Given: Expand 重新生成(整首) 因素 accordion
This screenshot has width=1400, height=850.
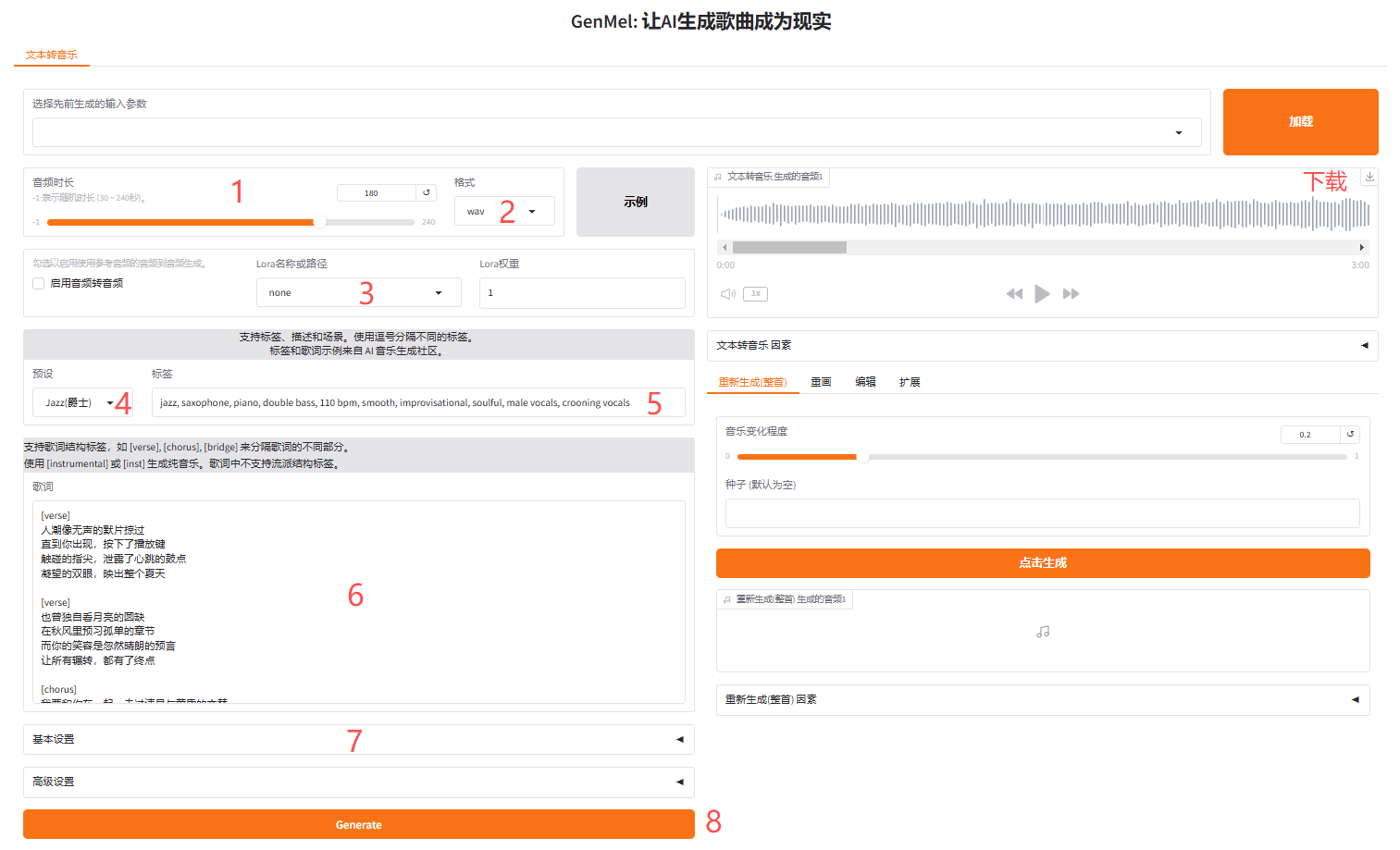Looking at the screenshot, I should 1043,700.
